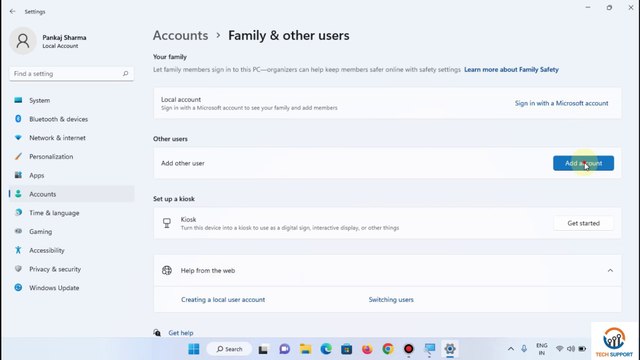Click the Local account row text

pyautogui.click(x=181, y=99)
